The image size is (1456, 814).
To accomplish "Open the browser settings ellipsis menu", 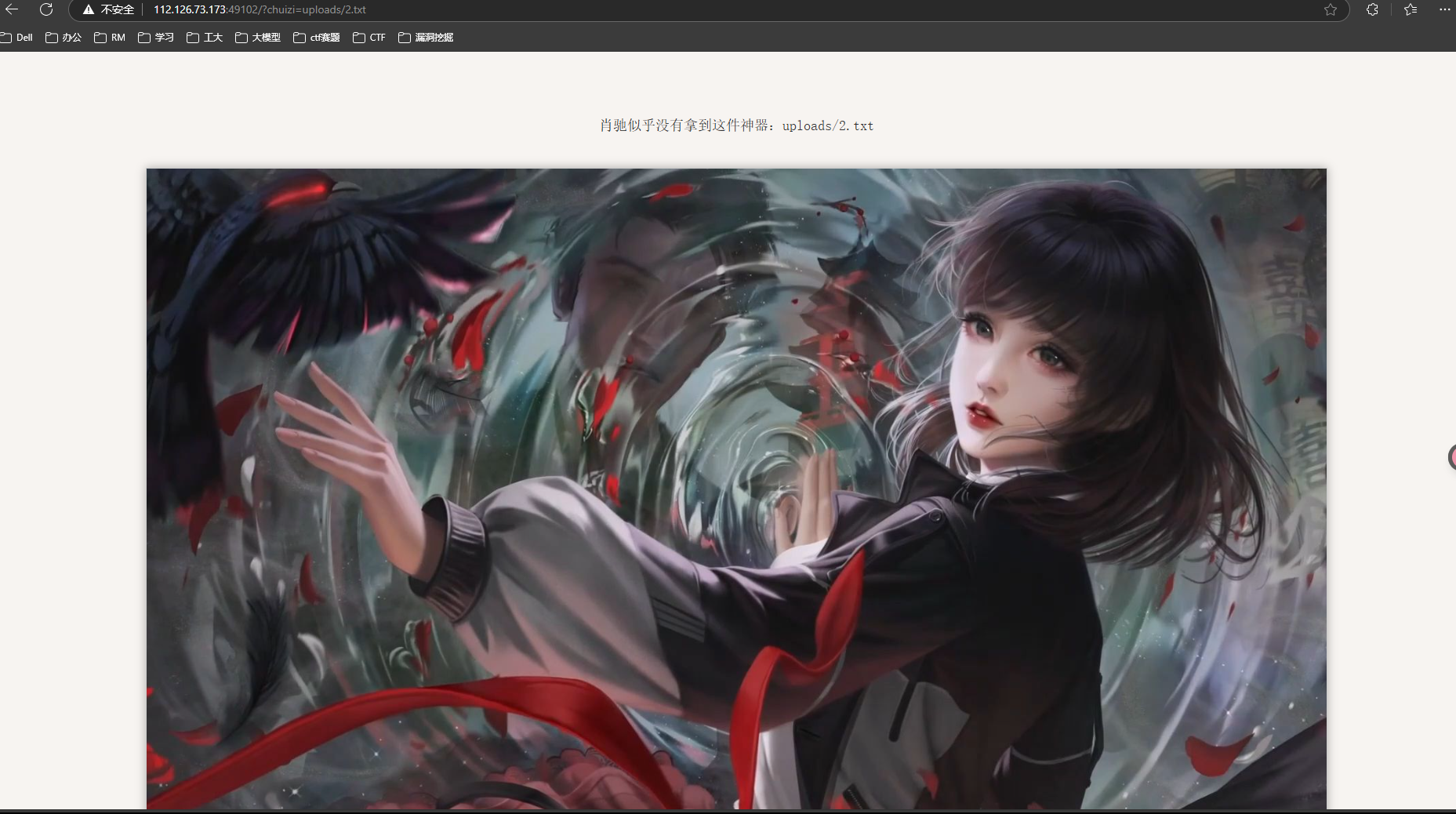I will (1445, 9).
